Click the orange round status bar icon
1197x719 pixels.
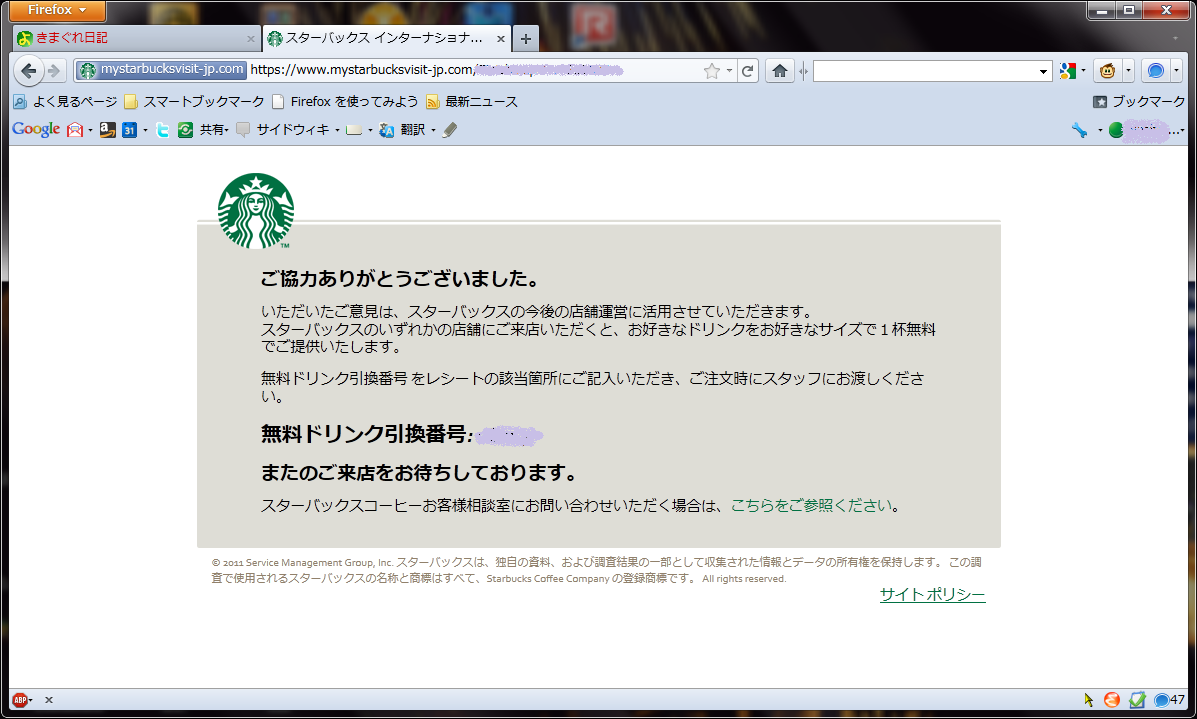click(1112, 699)
